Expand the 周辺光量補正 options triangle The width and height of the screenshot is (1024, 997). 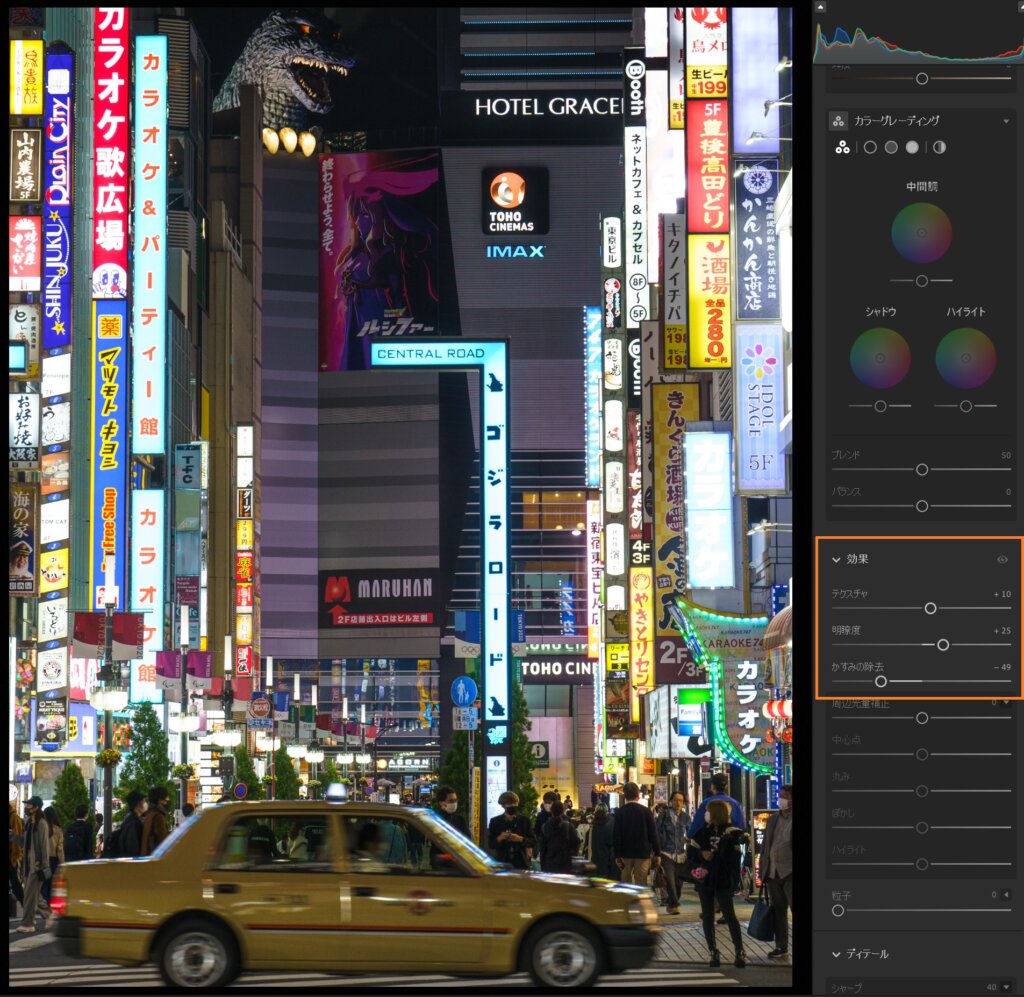coord(1006,702)
